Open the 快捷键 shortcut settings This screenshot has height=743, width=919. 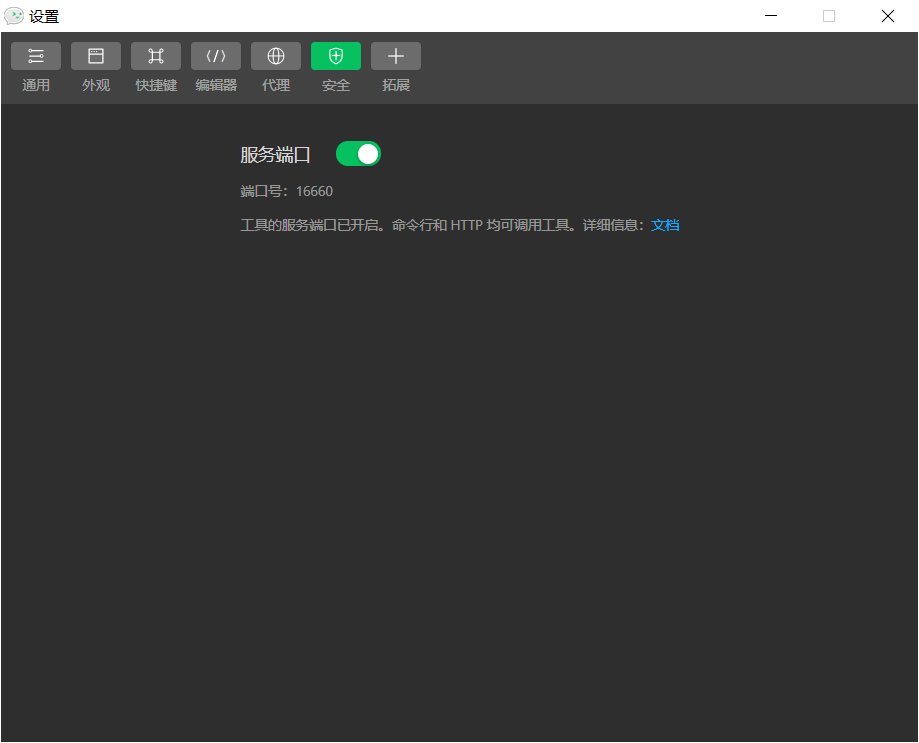pyautogui.click(x=156, y=65)
